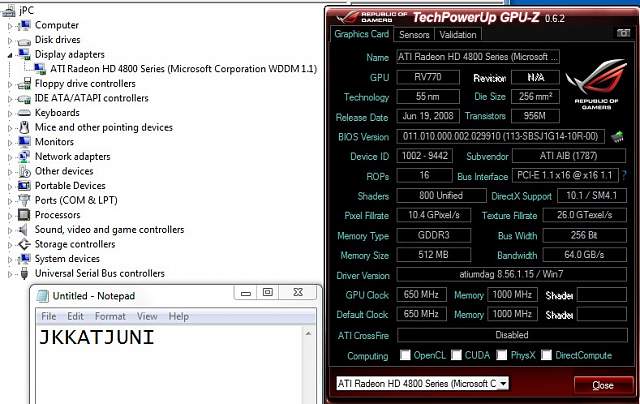Click the mouse icon for pointing devices

[x=24, y=128]
